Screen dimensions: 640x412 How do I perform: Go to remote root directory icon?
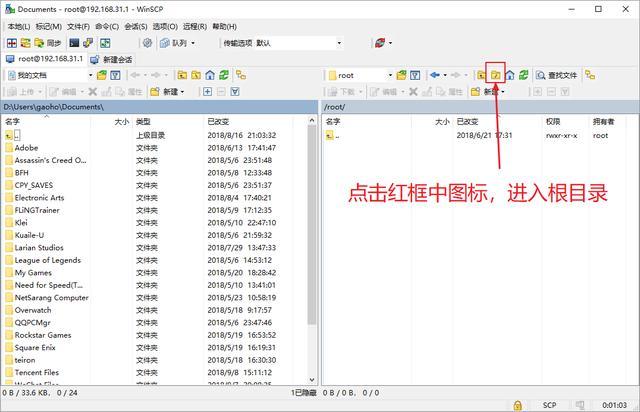pos(496,75)
